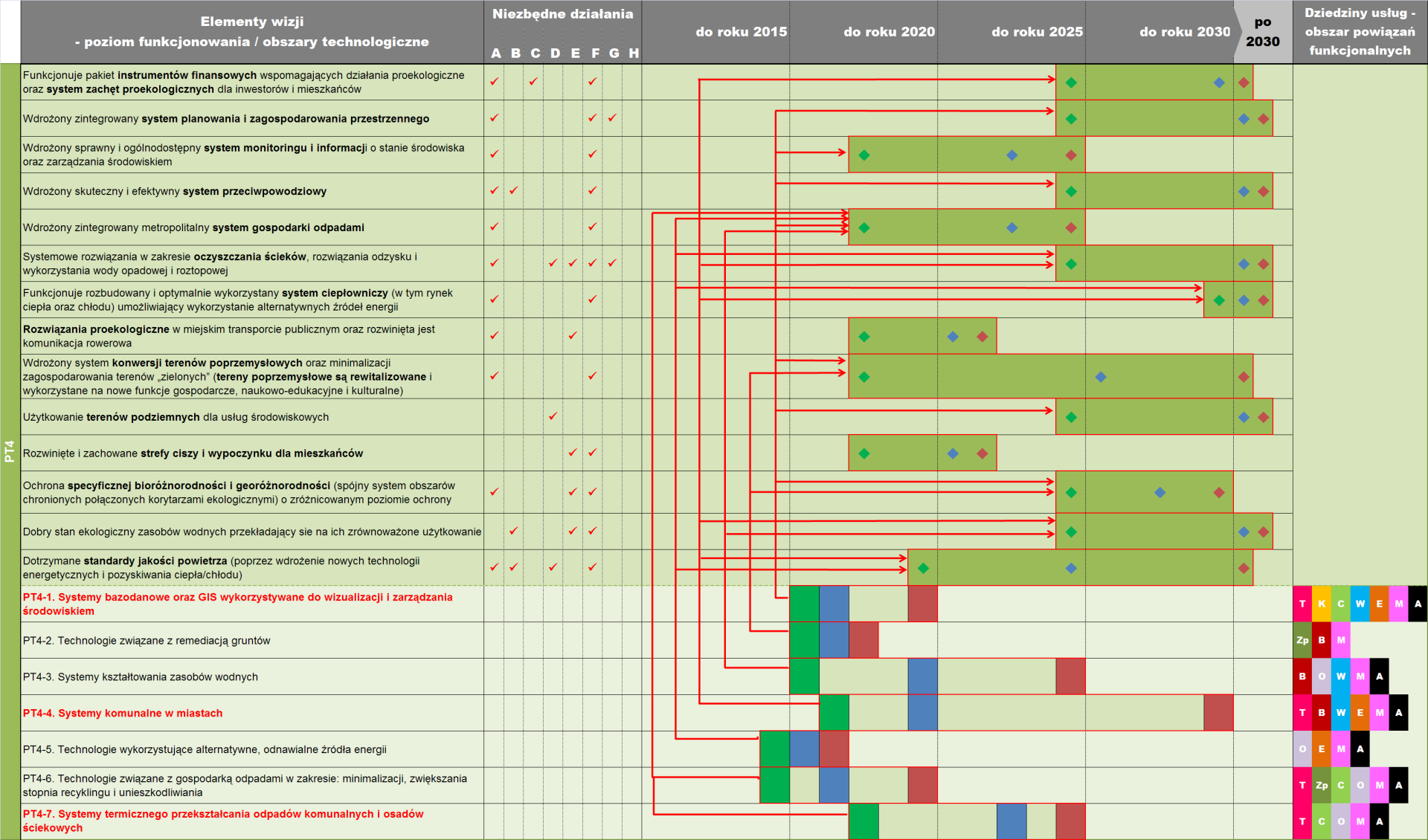Click the blue diamond in system przeciwpowodziowy row

tap(1244, 192)
